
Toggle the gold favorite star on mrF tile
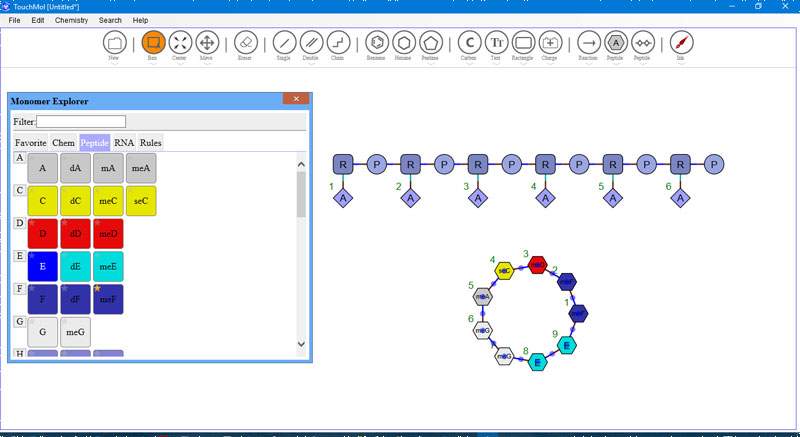click(97, 289)
